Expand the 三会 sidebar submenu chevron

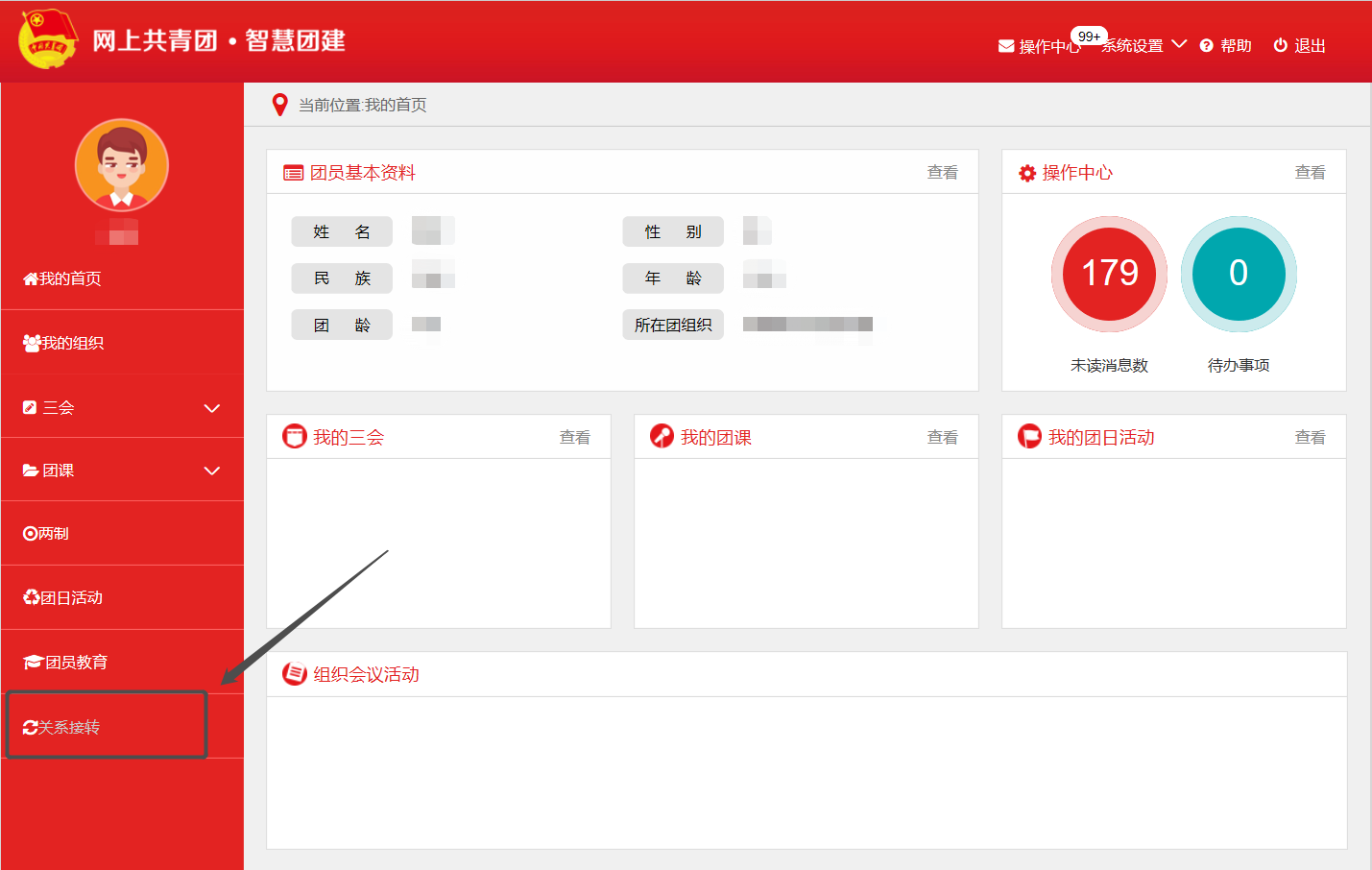coord(212,408)
